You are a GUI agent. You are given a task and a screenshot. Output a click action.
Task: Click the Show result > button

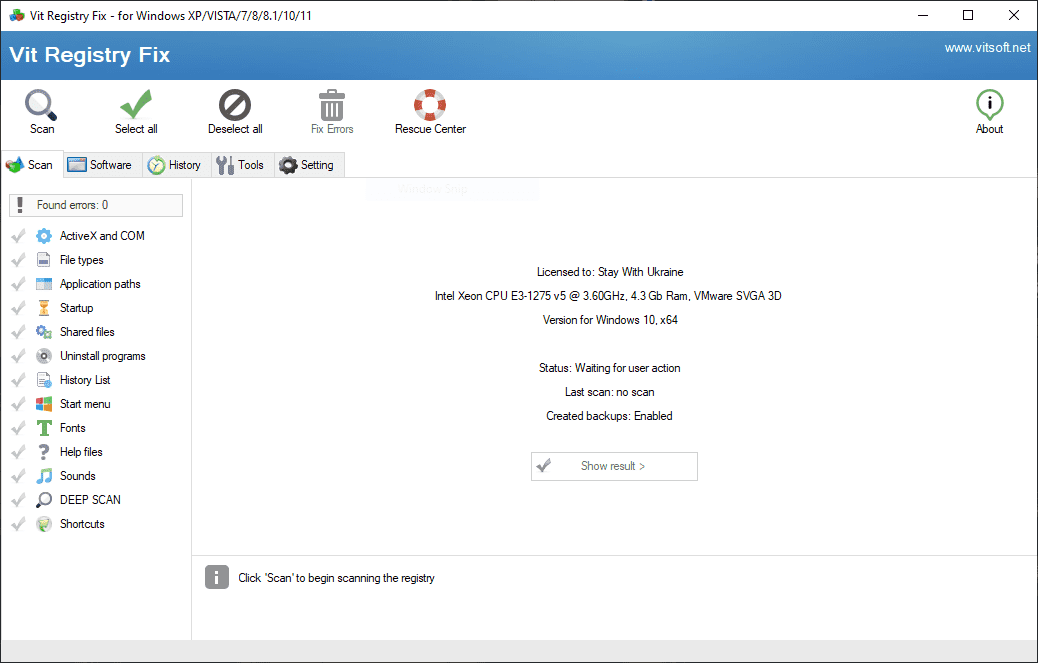[x=614, y=466]
